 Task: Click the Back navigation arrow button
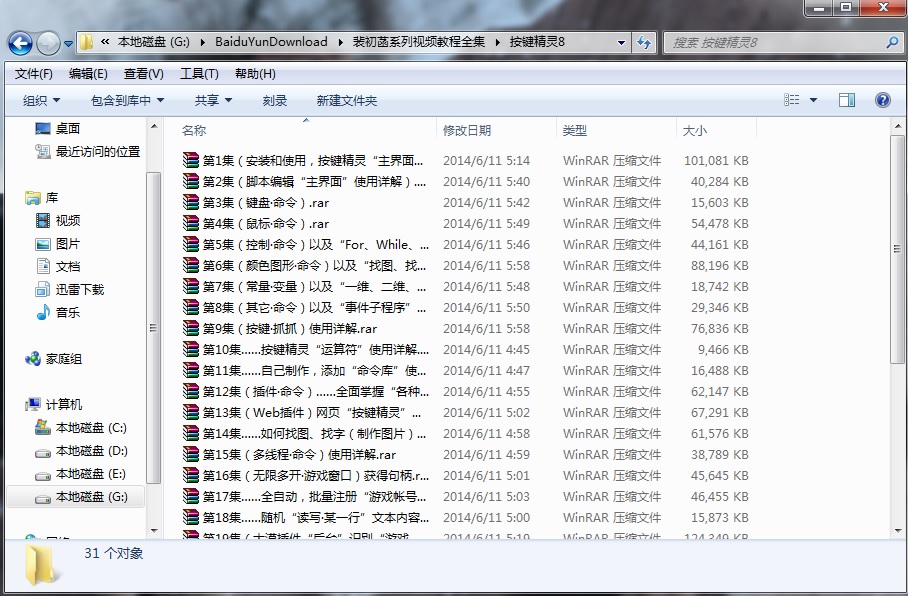(20, 43)
